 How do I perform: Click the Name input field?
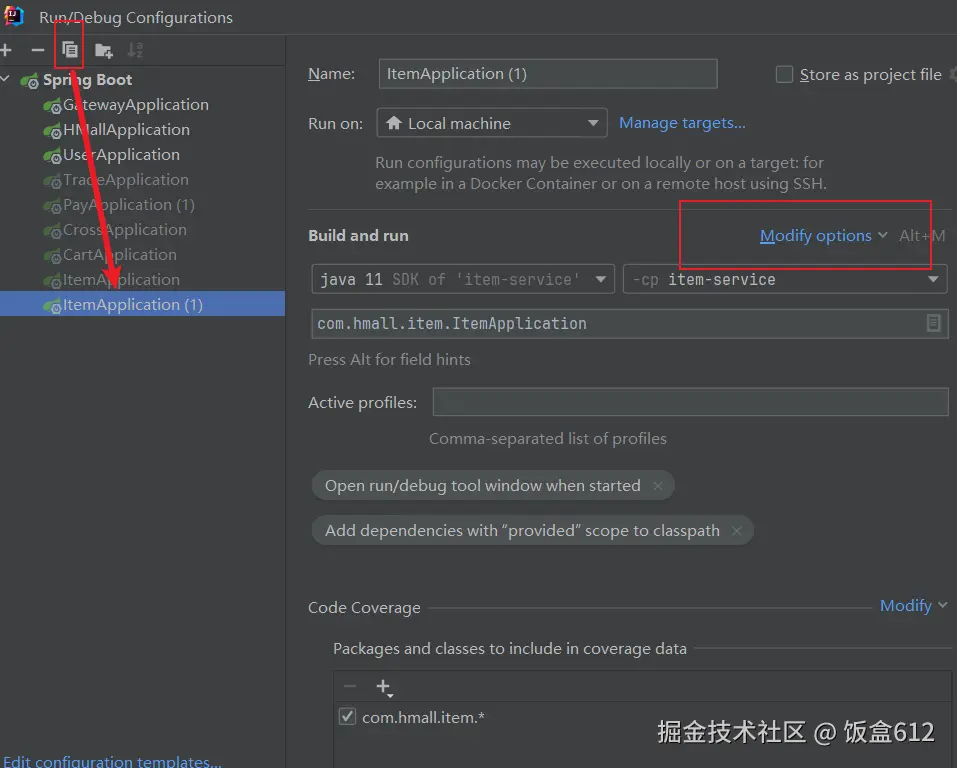tap(547, 74)
